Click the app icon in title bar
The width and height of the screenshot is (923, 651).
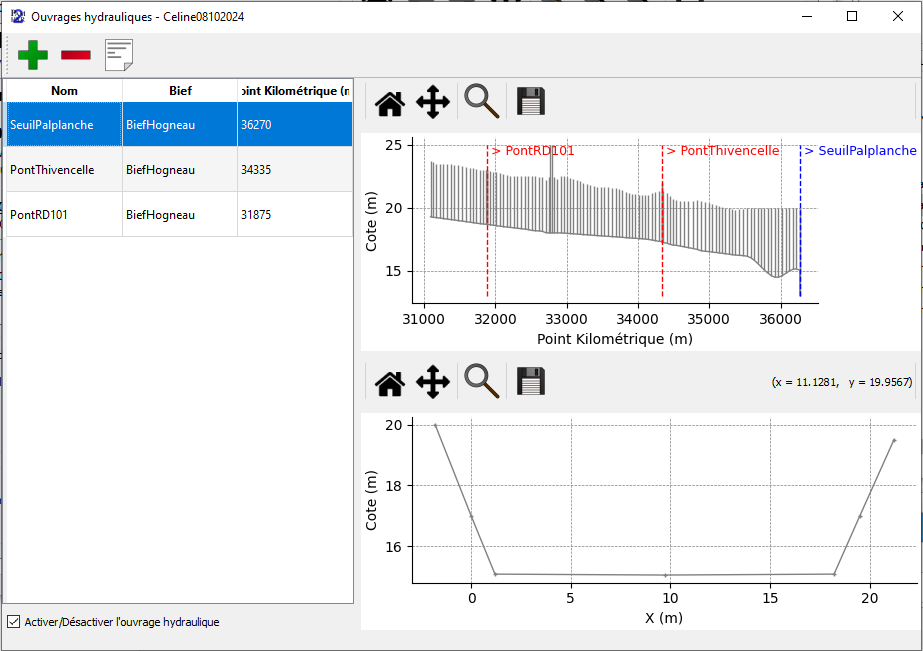pos(17,17)
